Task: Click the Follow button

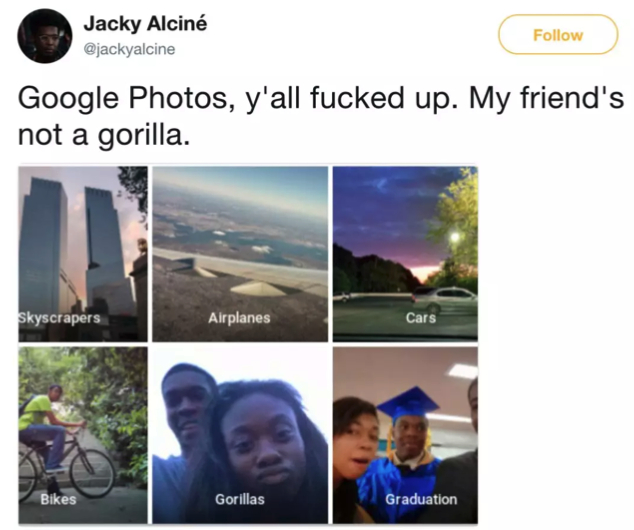Action: 558,35
